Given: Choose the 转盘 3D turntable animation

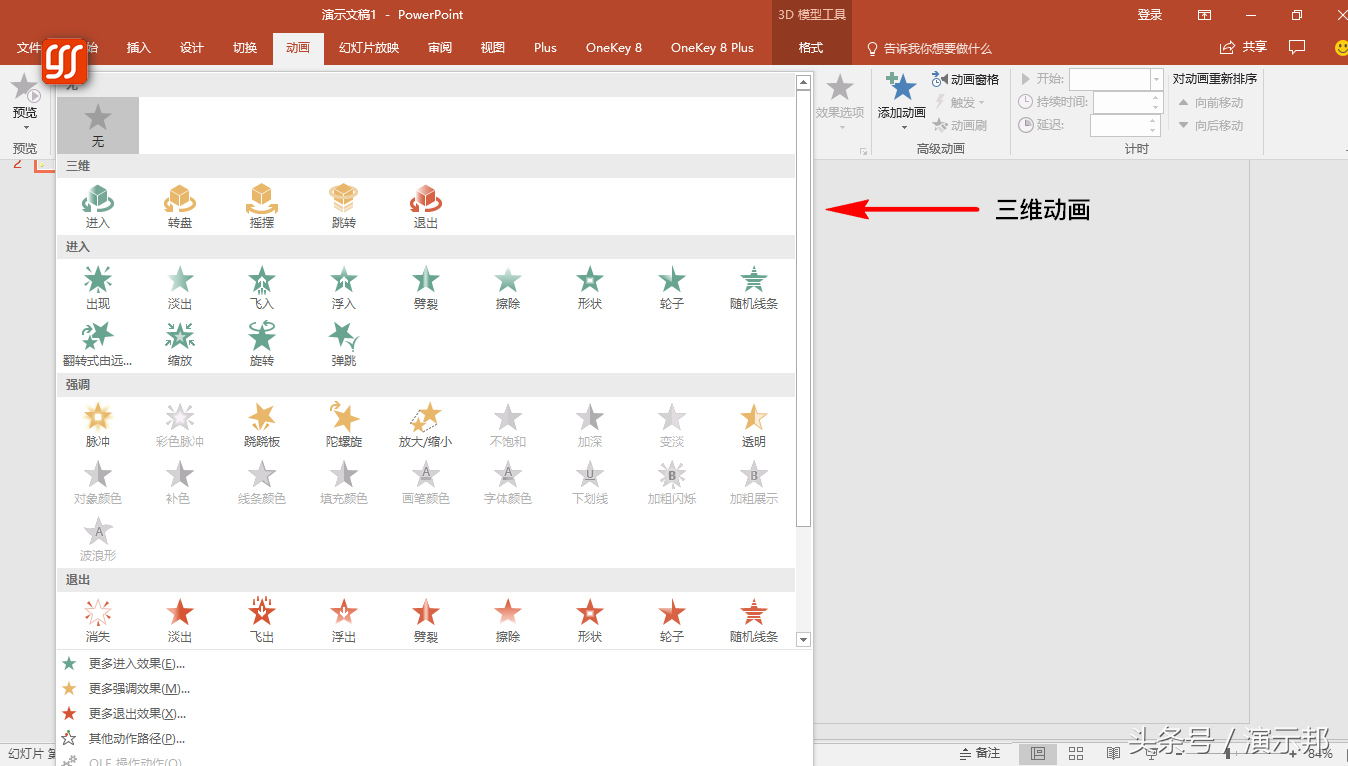Looking at the screenshot, I should pyautogui.click(x=180, y=206).
